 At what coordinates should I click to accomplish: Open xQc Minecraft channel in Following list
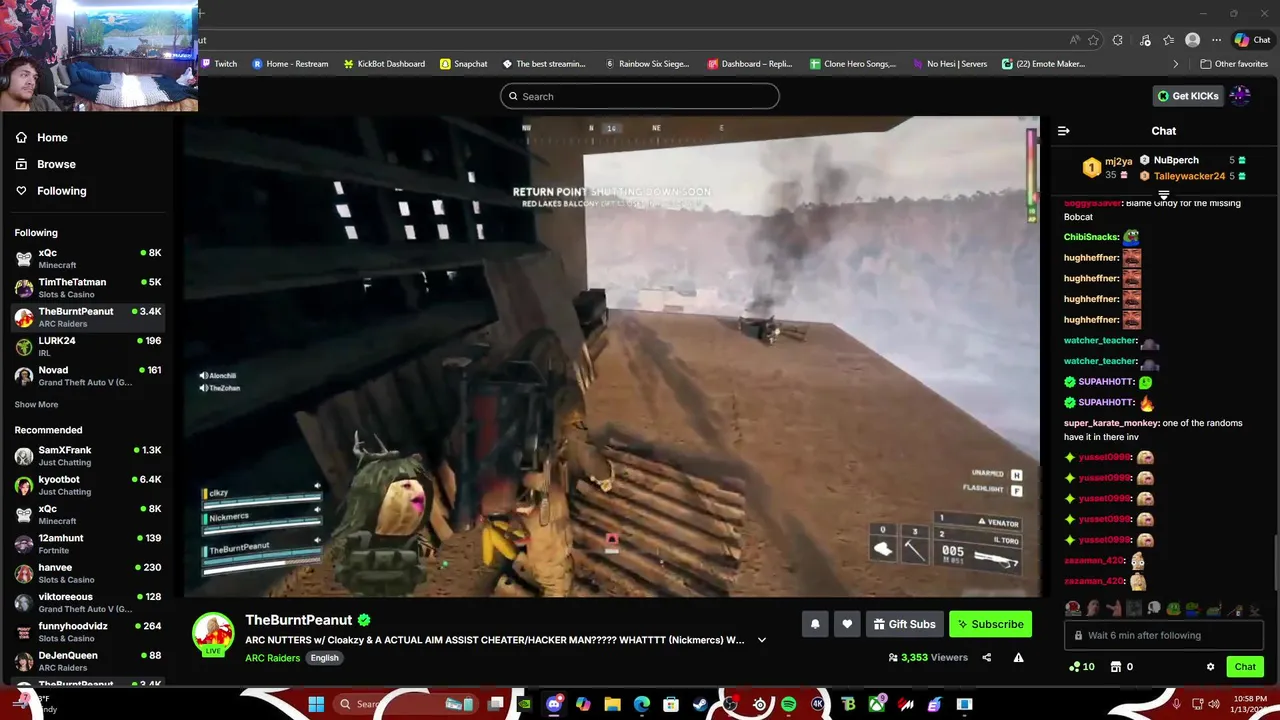tap(88, 259)
